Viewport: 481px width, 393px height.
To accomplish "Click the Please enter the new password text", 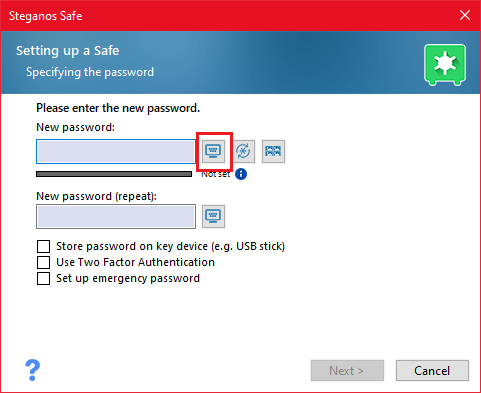I will tap(118, 108).
